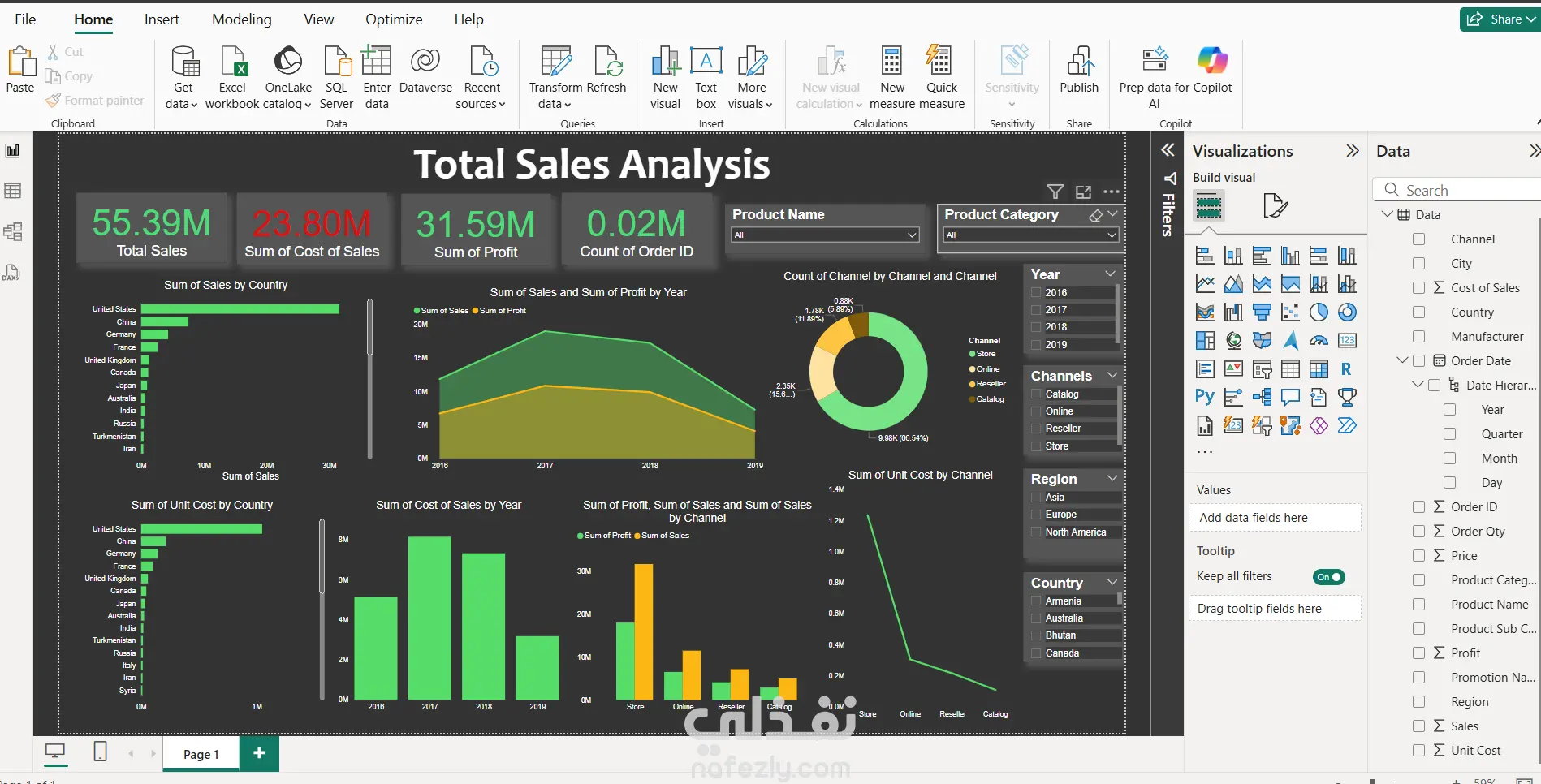Open the Help tab
The width and height of the screenshot is (1541, 784).
coord(468,19)
